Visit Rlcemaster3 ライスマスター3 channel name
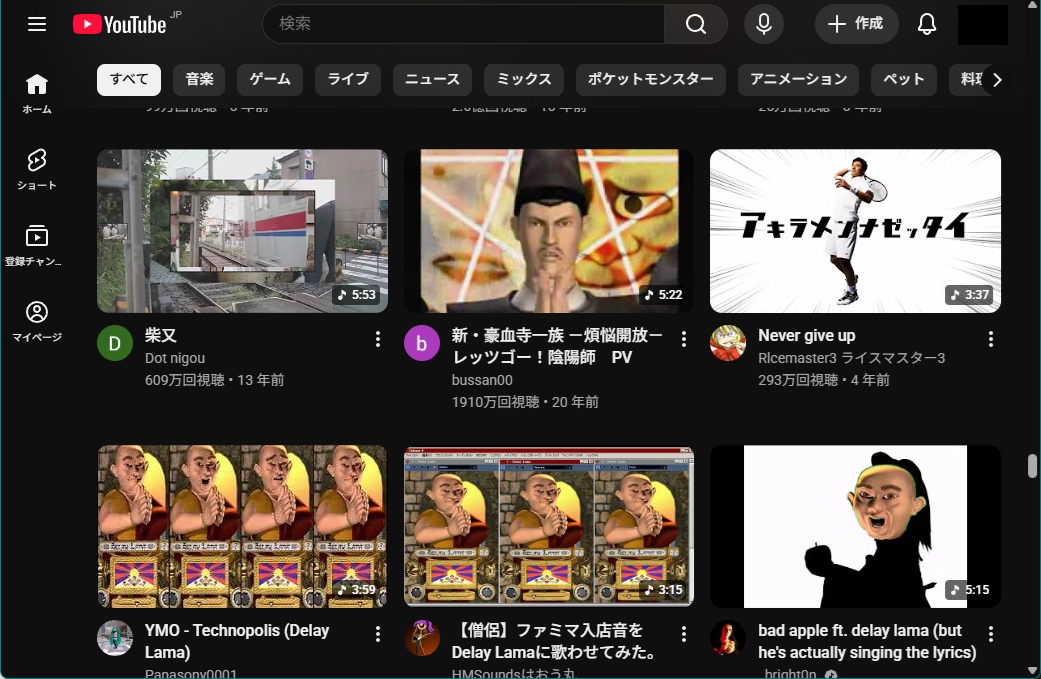 851,358
